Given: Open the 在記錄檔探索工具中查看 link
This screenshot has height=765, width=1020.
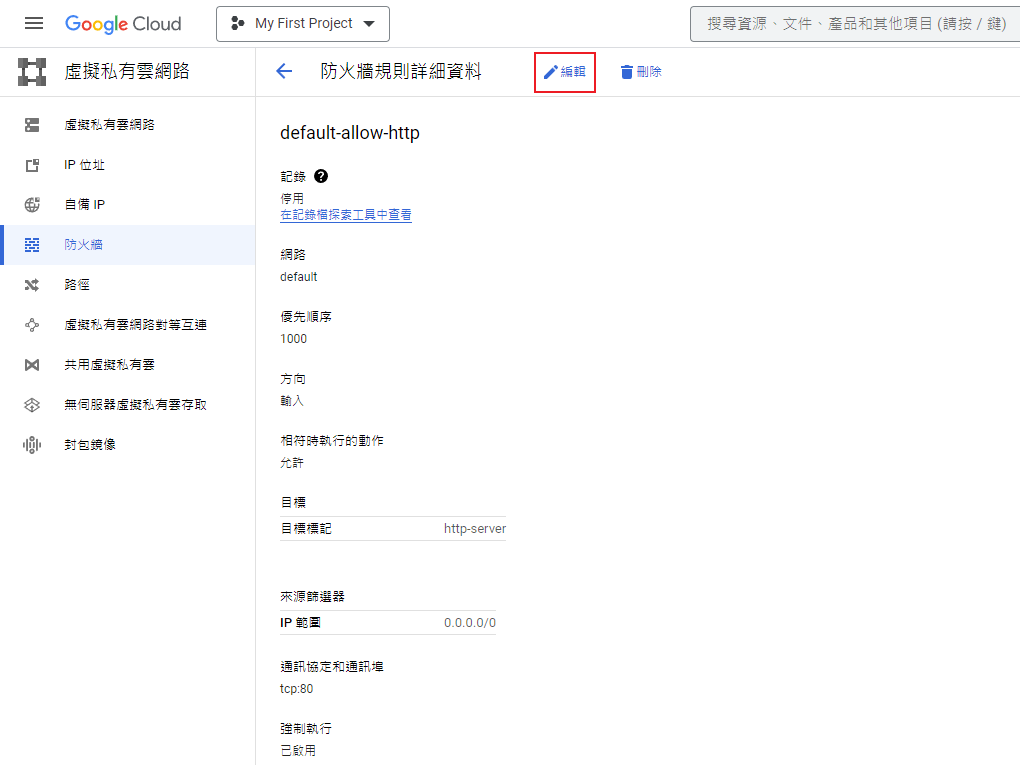Looking at the screenshot, I should pos(346,215).
